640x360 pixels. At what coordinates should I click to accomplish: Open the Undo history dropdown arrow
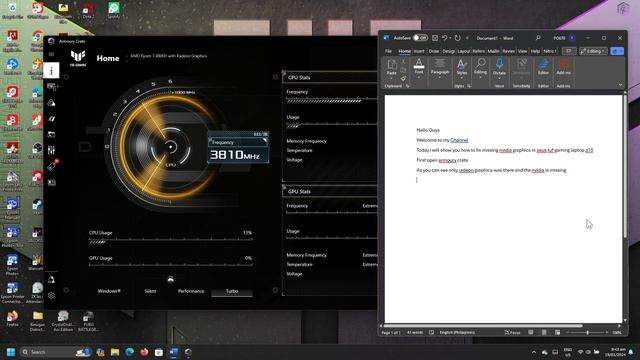pos(450,38)
